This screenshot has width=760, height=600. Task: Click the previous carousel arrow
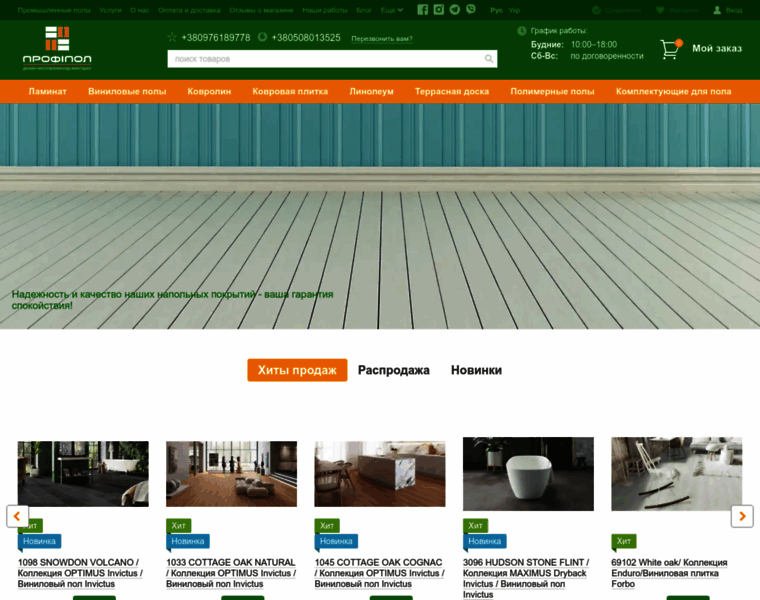tap(17, 516)
